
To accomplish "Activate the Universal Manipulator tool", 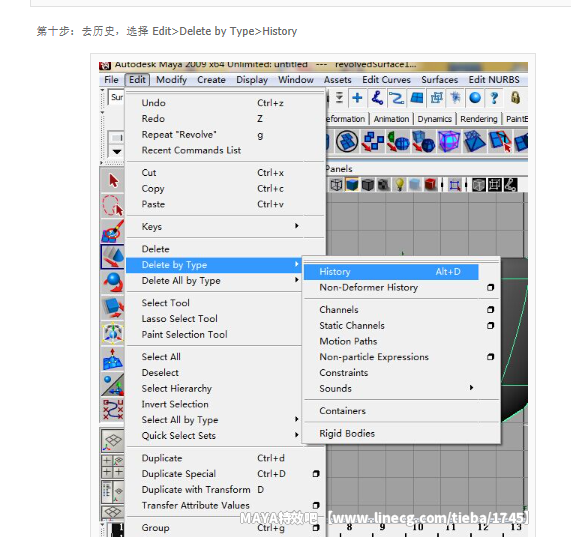I will pyautogui.click(x=113, y=333).
